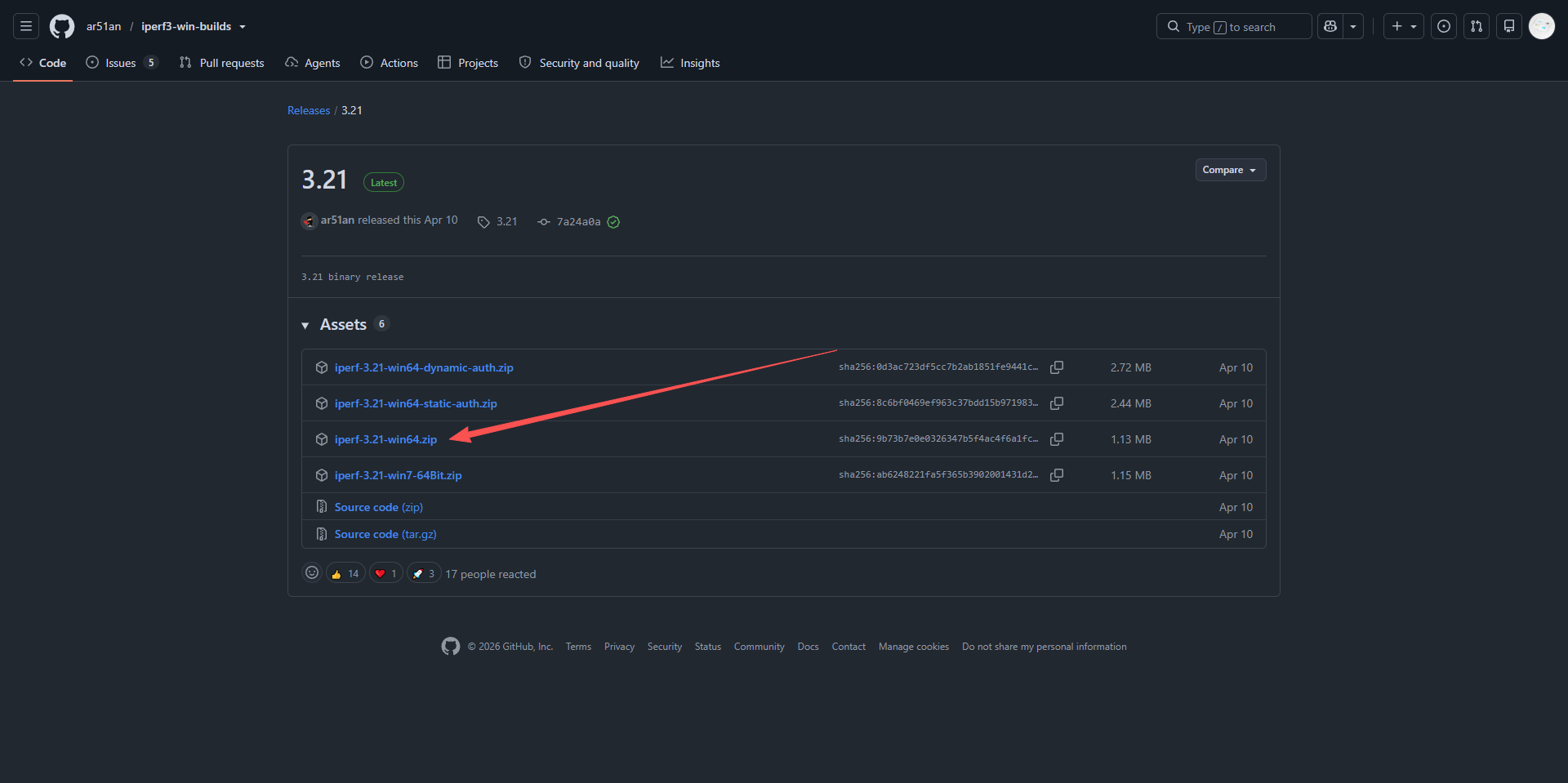Open the create new plus dropdown
Image resolution: width=1568 pixels, height=783 pixels.
point(1404,26)
